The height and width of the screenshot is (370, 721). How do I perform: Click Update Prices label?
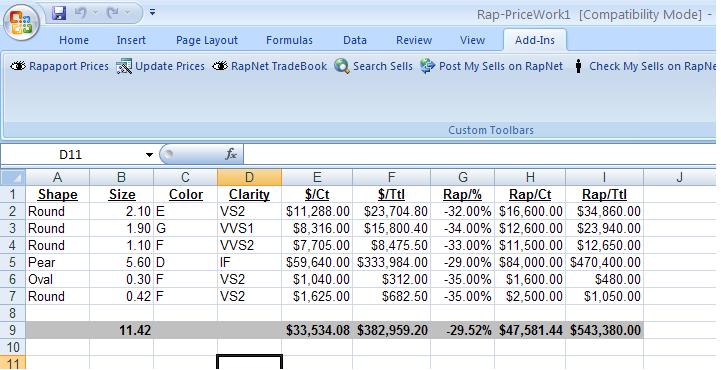pyautogui.click(x=170, y=66)
